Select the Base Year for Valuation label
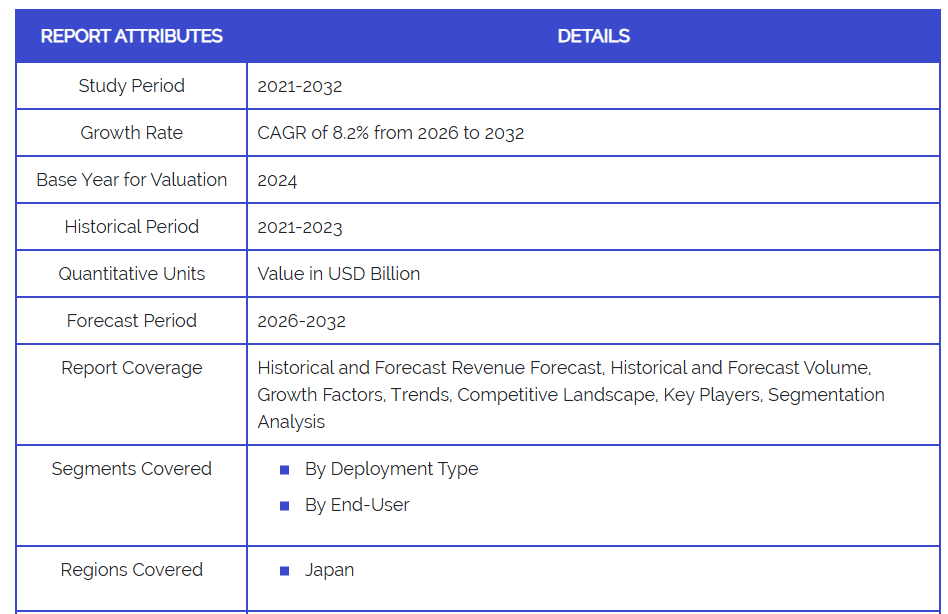 pyautogui.click(x=131, y=180)
